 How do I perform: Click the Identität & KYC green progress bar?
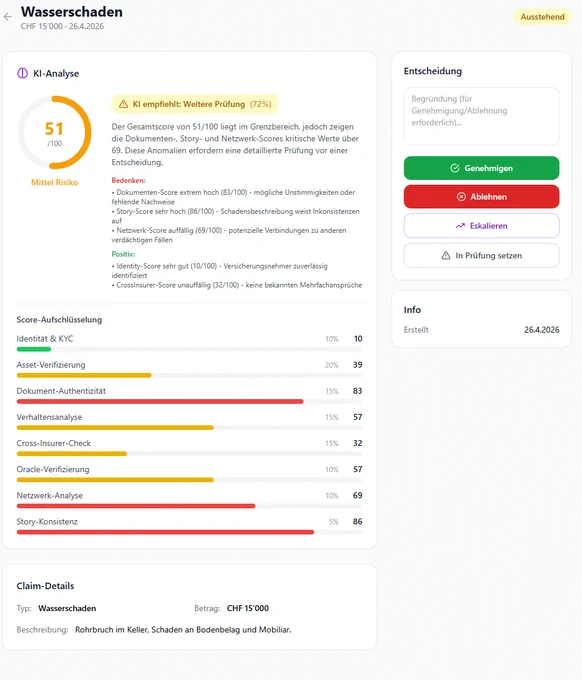pos(34,349)
